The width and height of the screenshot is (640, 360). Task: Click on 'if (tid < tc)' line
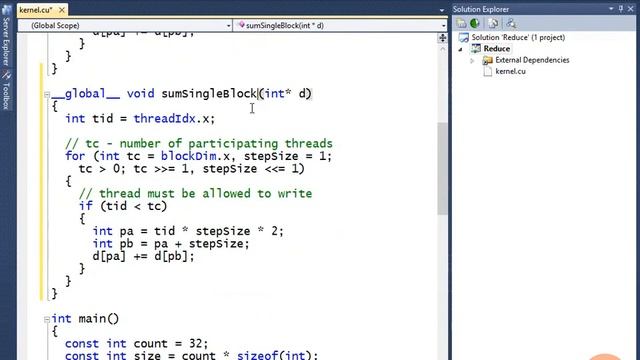[123, 206]
